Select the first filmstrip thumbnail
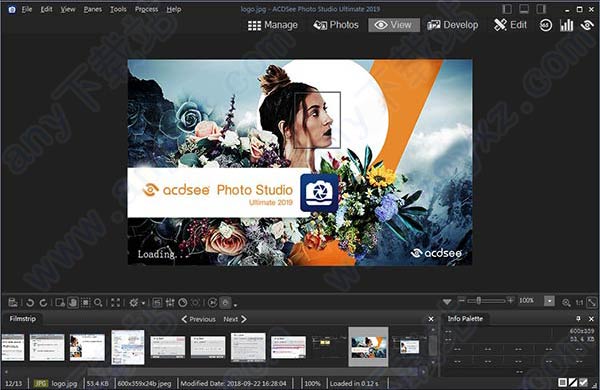This screenshot has height=390, width=600. (x=13, y=347)
